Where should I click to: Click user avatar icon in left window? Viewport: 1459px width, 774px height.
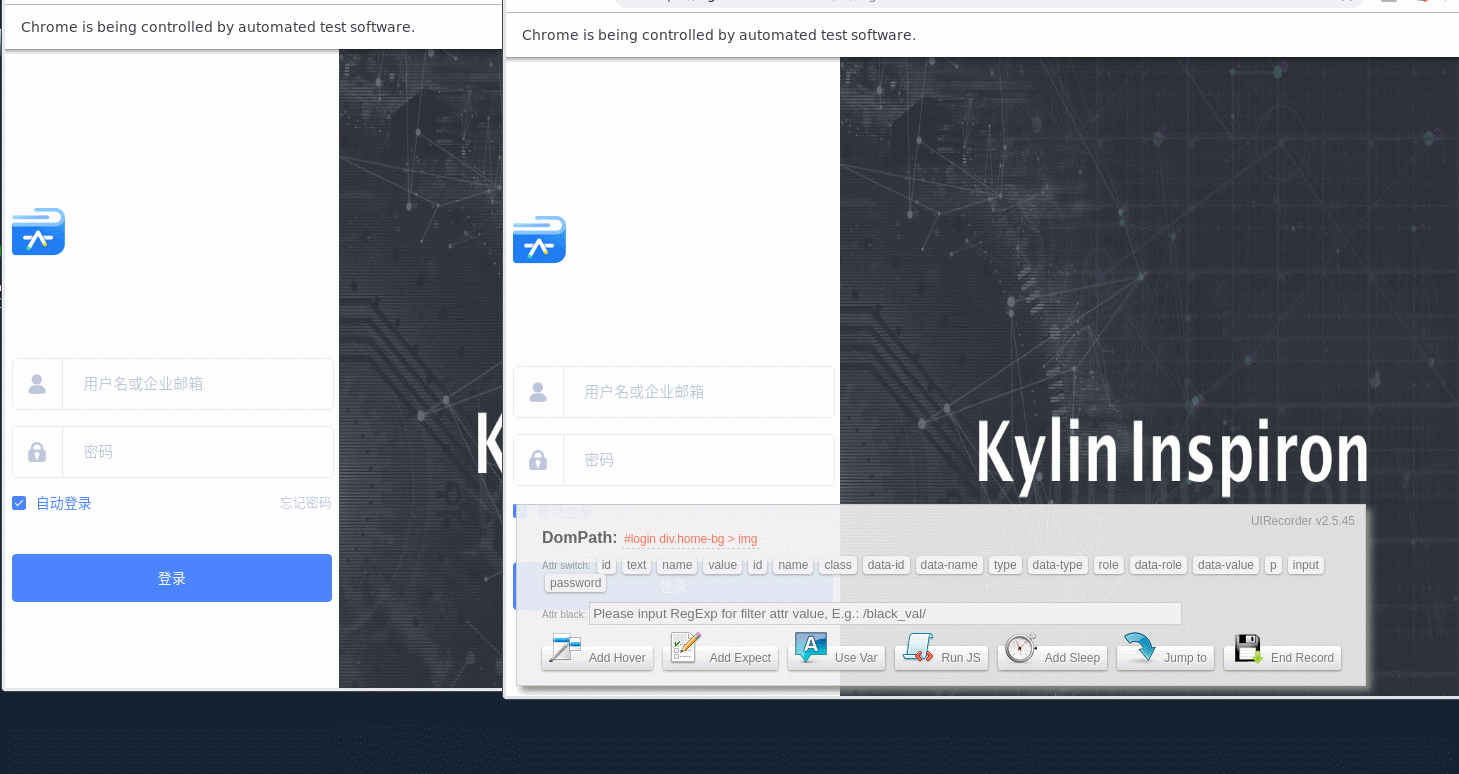tap(37, 384)
